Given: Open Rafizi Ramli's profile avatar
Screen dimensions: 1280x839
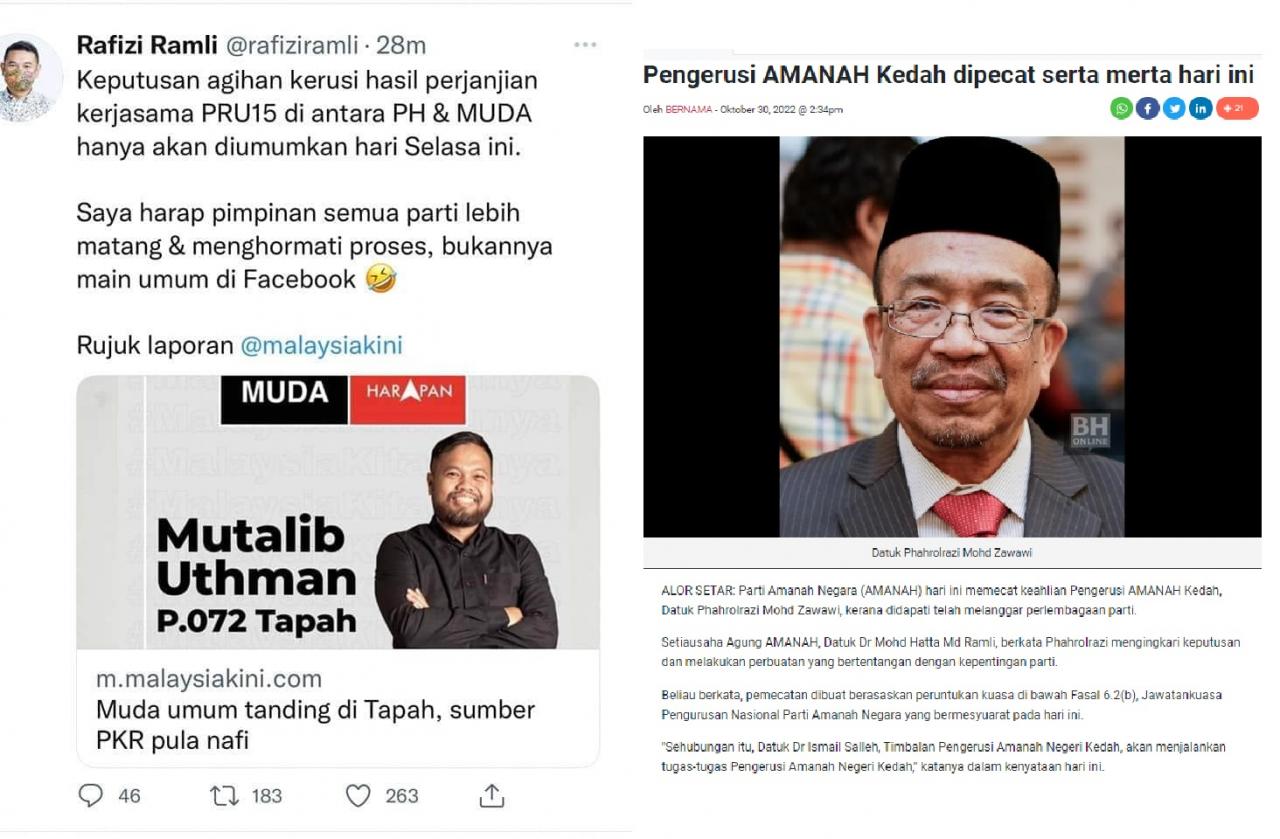Looking at the screenshot, I should [x=28, y=78].
